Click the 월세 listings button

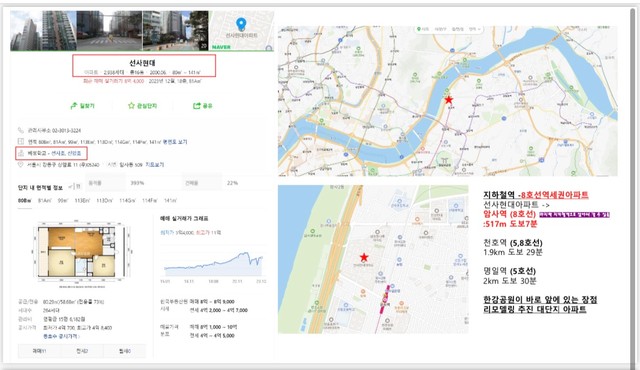[x=124, y=351]
